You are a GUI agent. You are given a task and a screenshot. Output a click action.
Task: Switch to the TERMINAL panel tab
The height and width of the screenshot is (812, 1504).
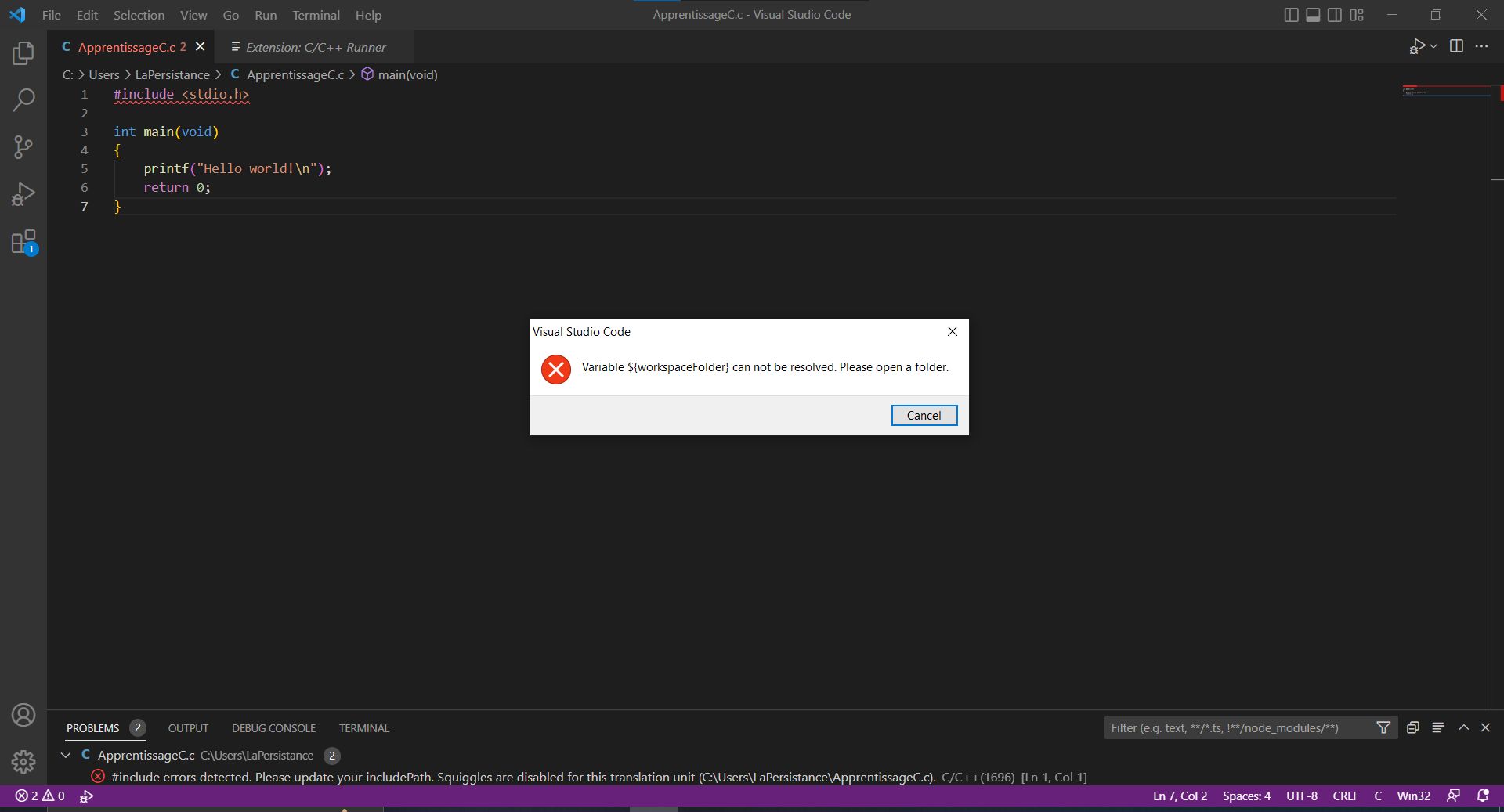[364, 728]
